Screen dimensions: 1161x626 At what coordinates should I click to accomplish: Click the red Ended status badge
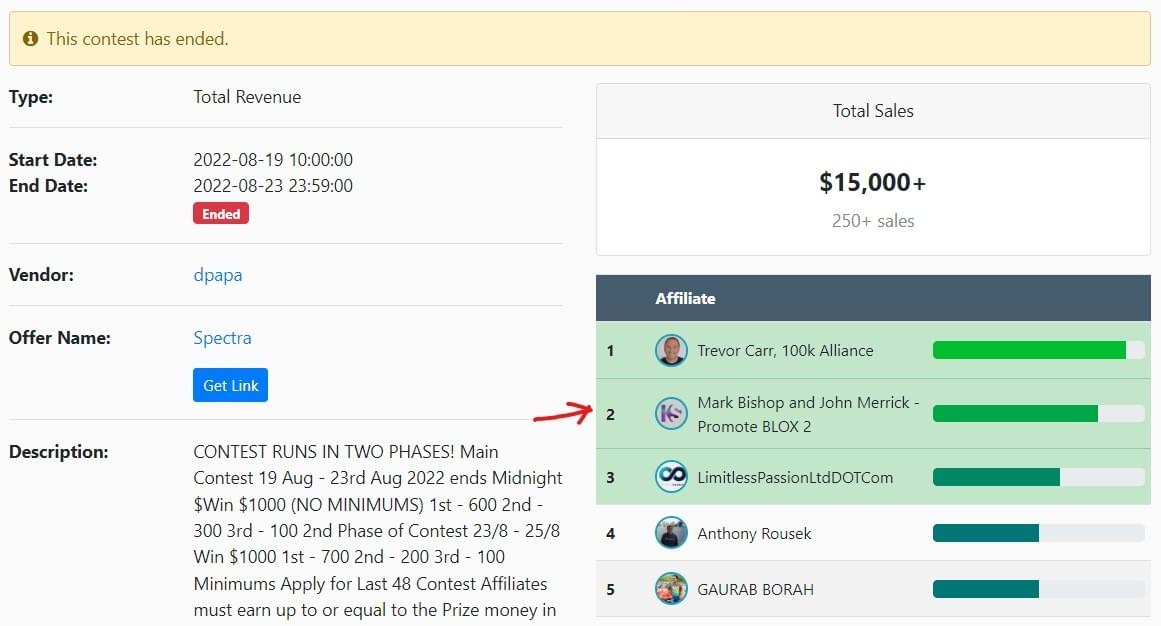[221, 214]
